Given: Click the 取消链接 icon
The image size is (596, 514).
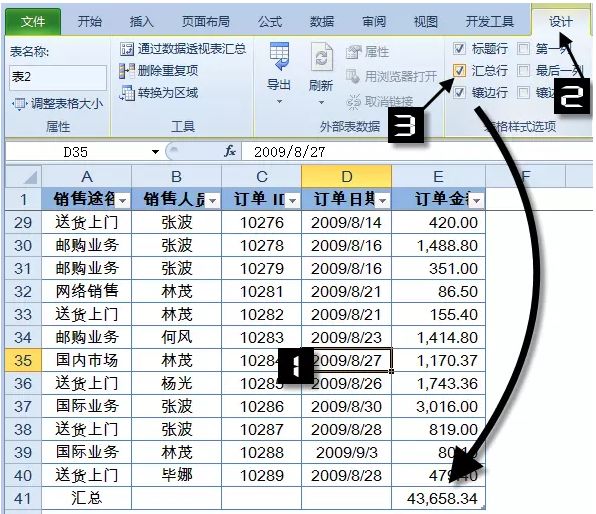Looking at the screenshot, I should pyautogui.click(x=353, y=102).
